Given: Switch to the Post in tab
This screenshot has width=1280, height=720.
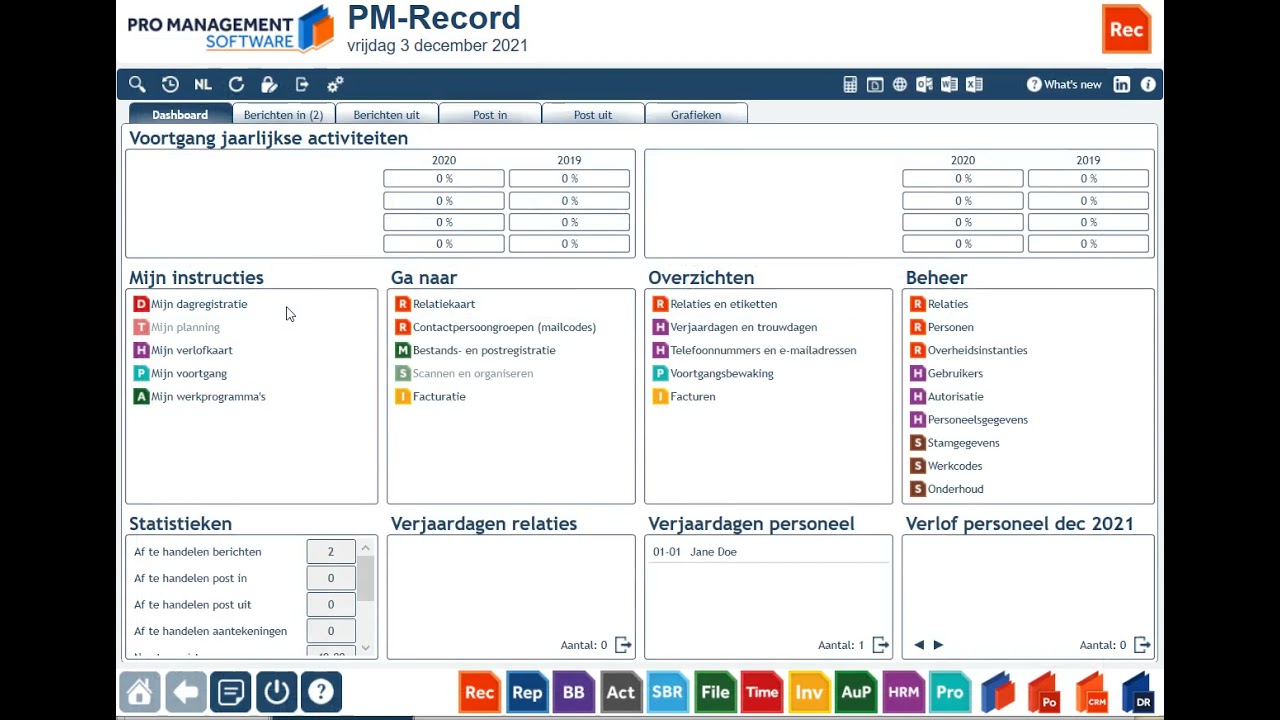Looking at the screenshot, I should click(490, 115).
